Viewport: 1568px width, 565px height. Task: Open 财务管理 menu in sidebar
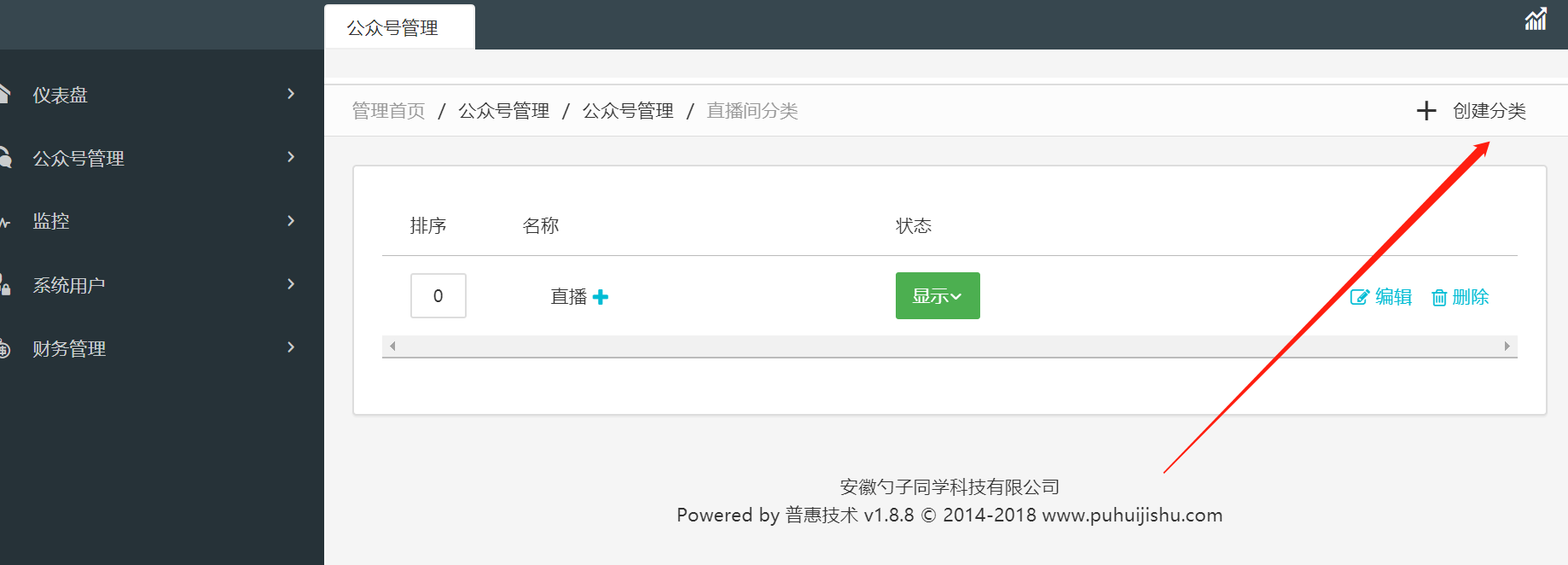[160, 348]
